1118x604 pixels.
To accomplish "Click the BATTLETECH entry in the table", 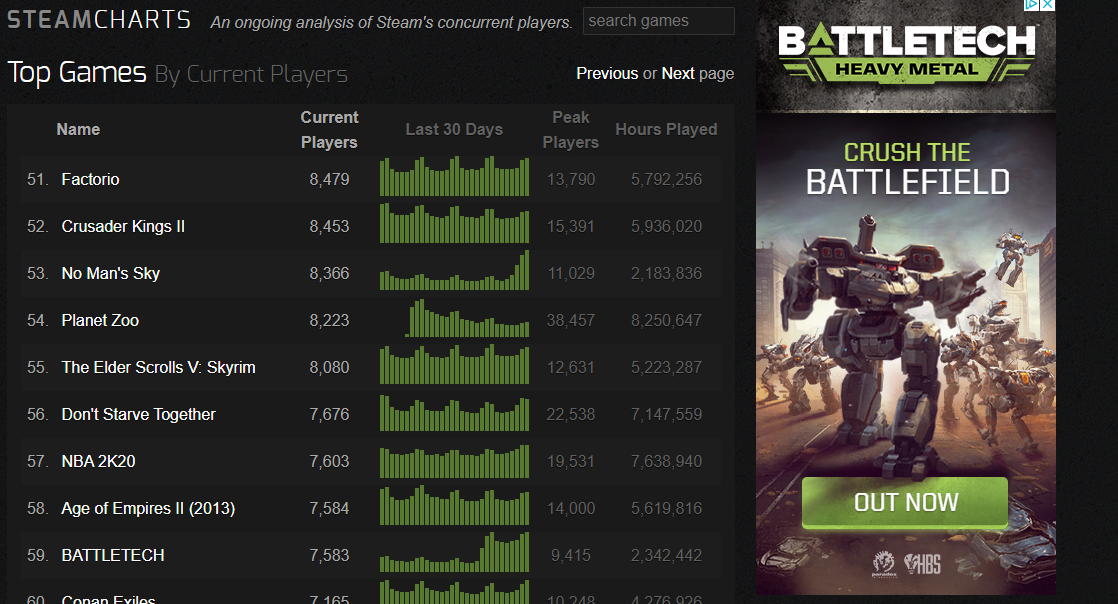I will tap(113, 555).
